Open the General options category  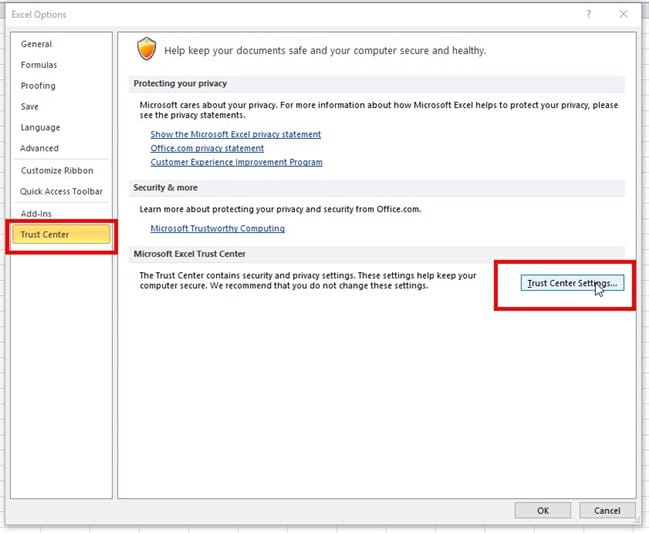click(36, 44)
